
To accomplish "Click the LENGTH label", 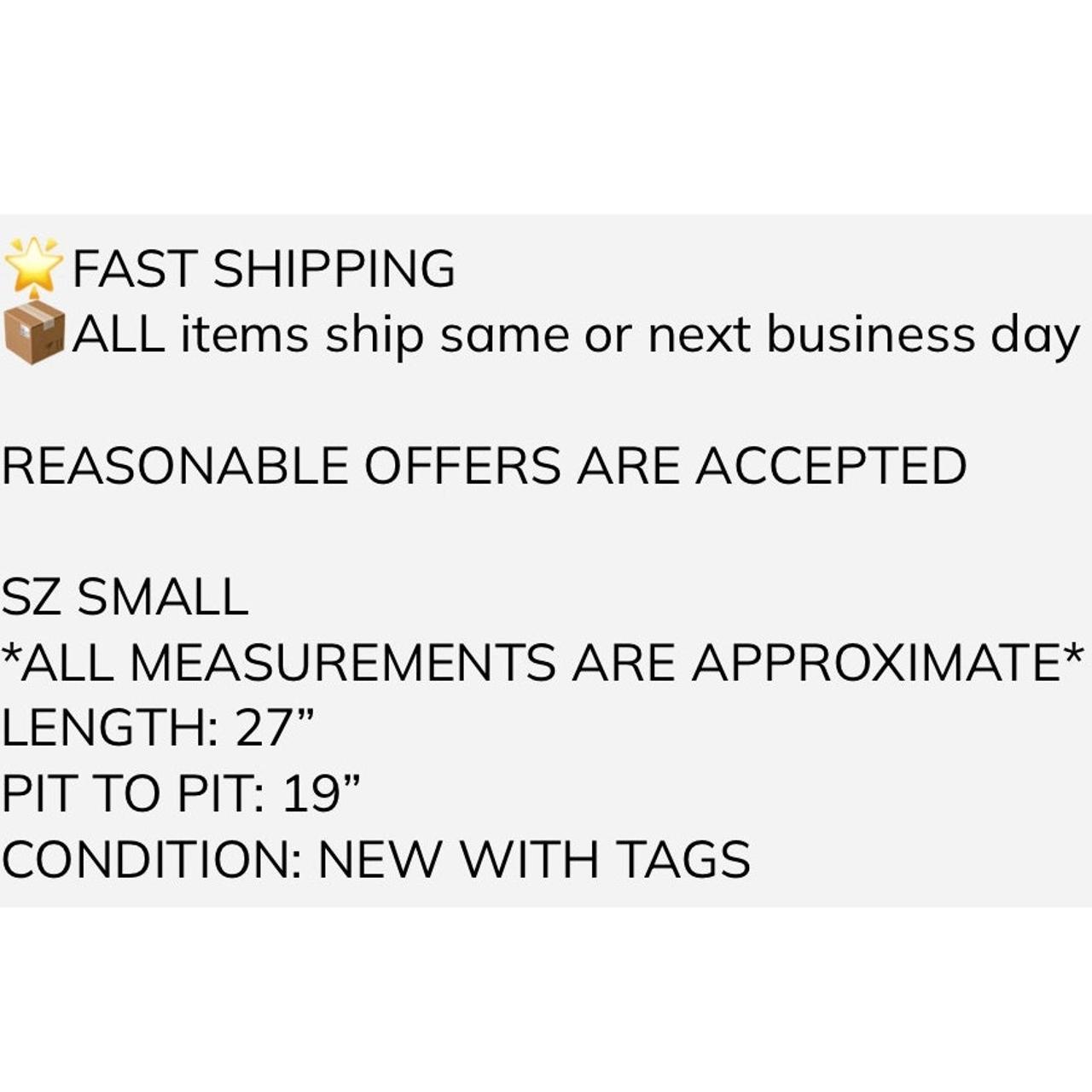I will pyautogui.click(x=109, y=728).
